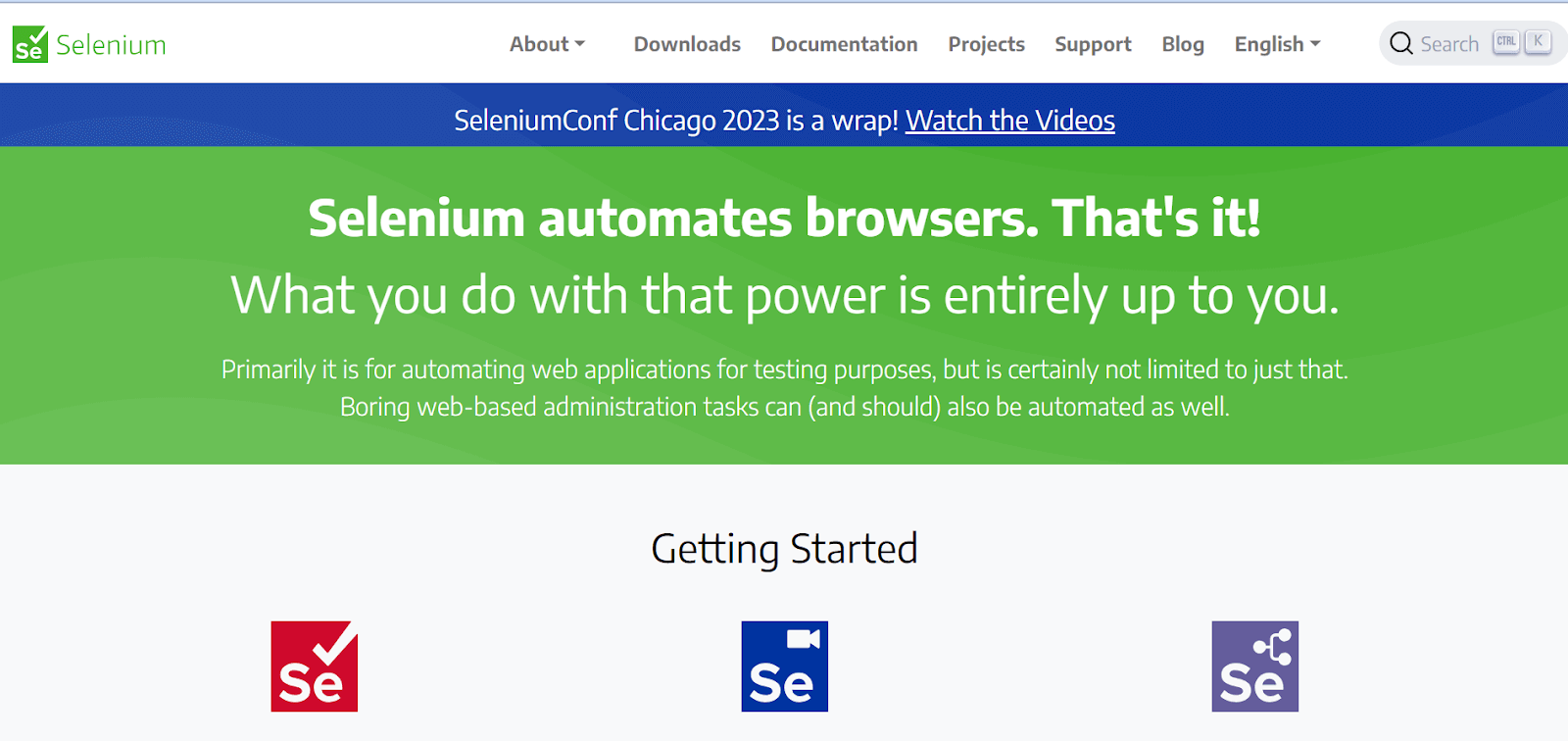
Task: Click the caret next to English
Action: coord(1314,43)
